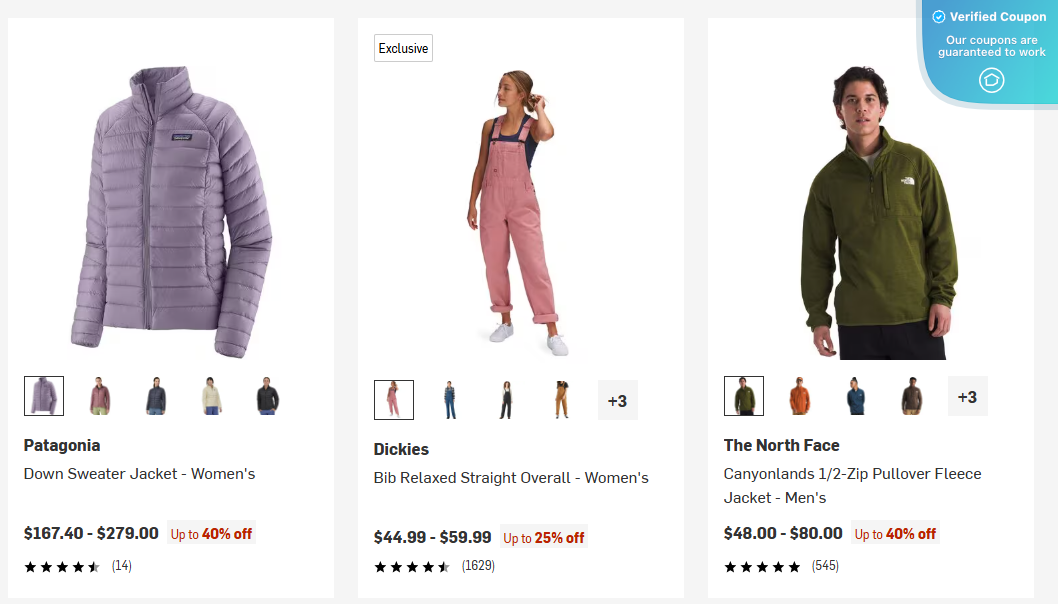The height and width of the screenshot is (604, 1058).
Task: Open the Patagonia Down Sweater Jacket product page
Action: tap(139, 473)
